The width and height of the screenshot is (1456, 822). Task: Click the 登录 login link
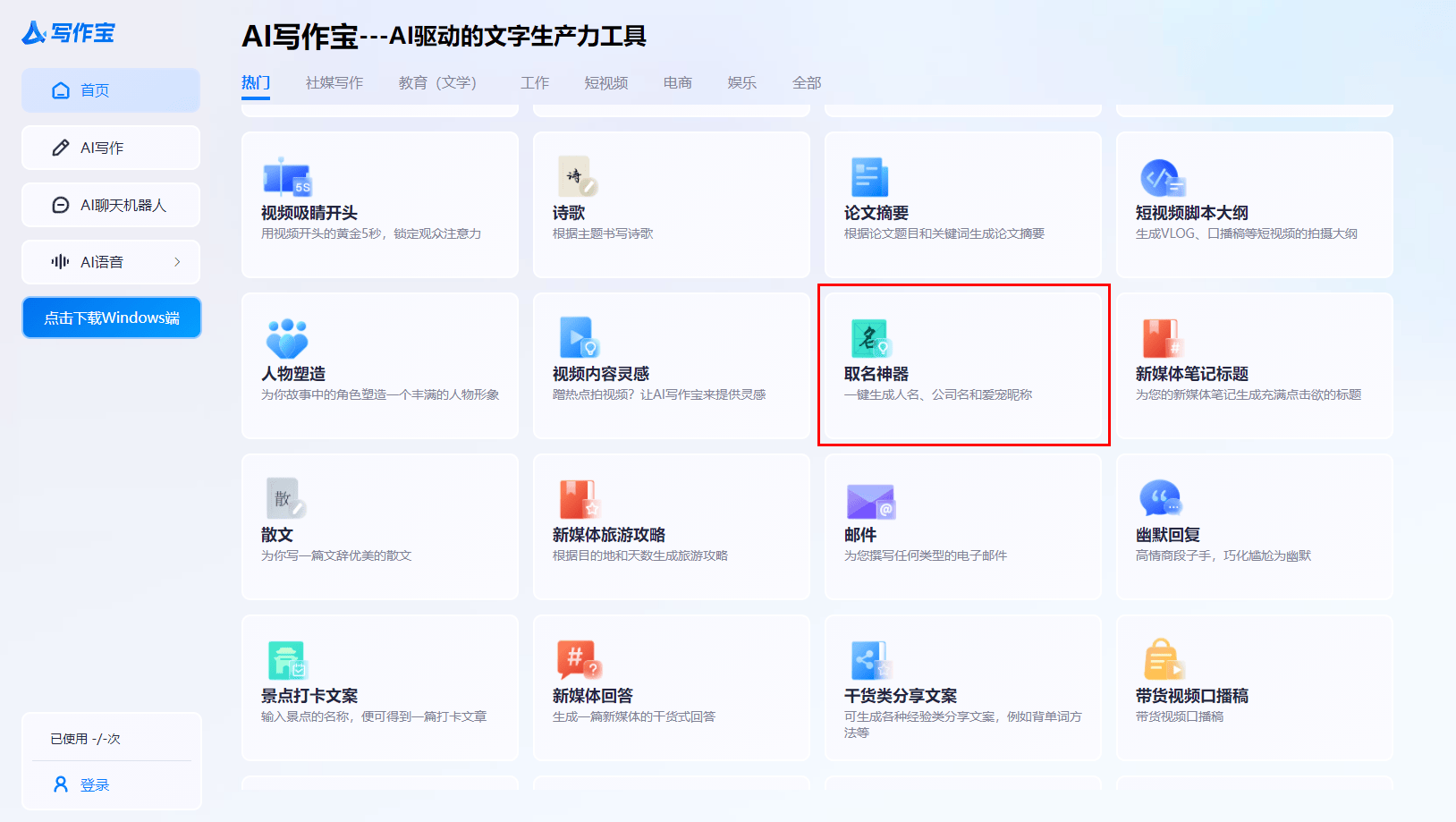(x=94, y=784)
